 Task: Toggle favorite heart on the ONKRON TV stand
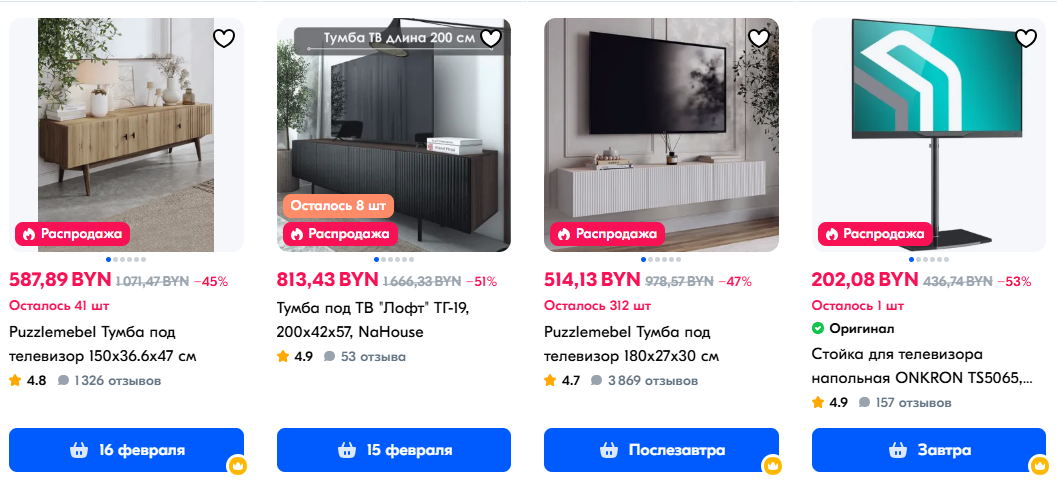coord(1026,38)
